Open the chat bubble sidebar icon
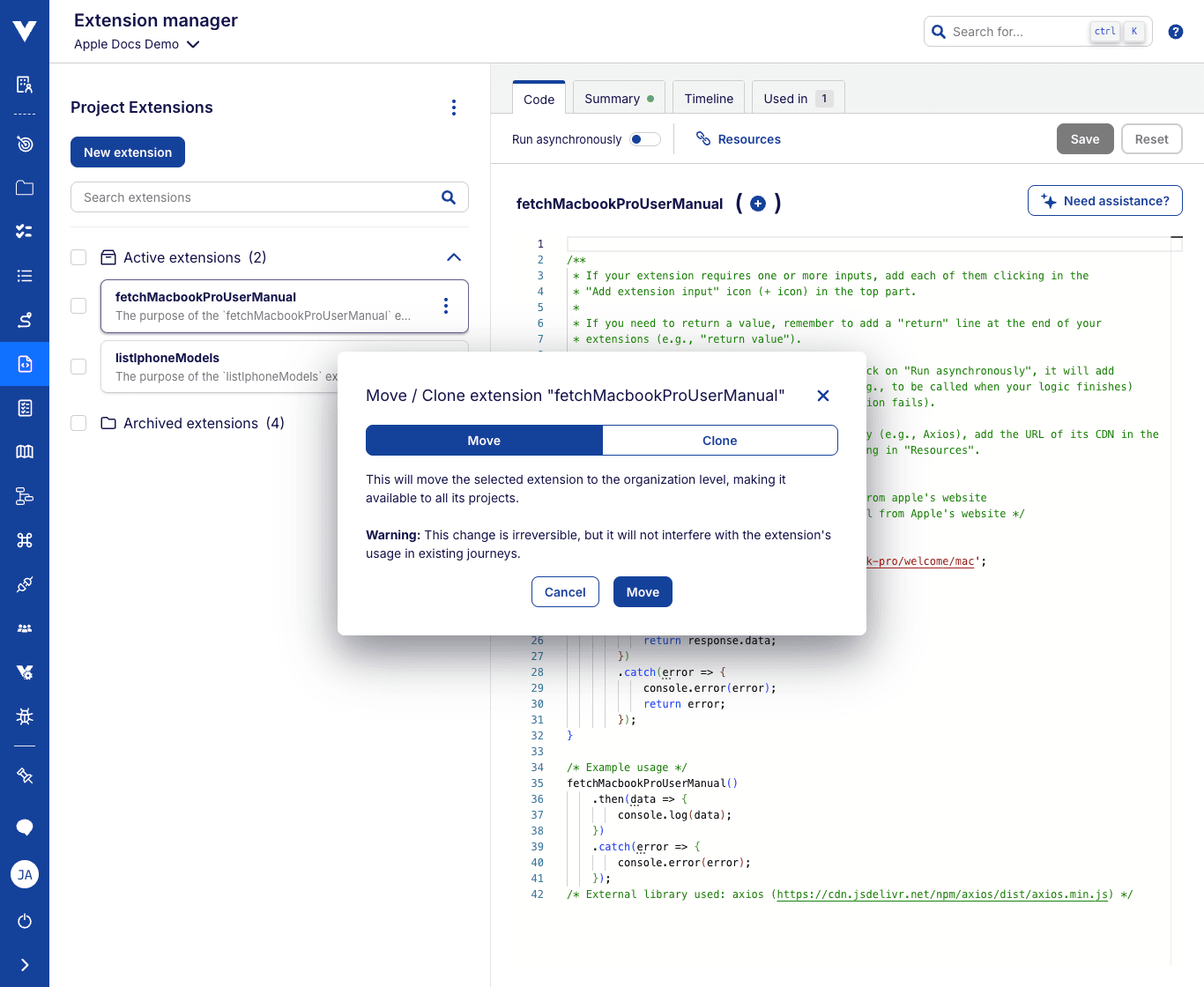Viewport: 1204px width, 987px height. pos(25,827)
